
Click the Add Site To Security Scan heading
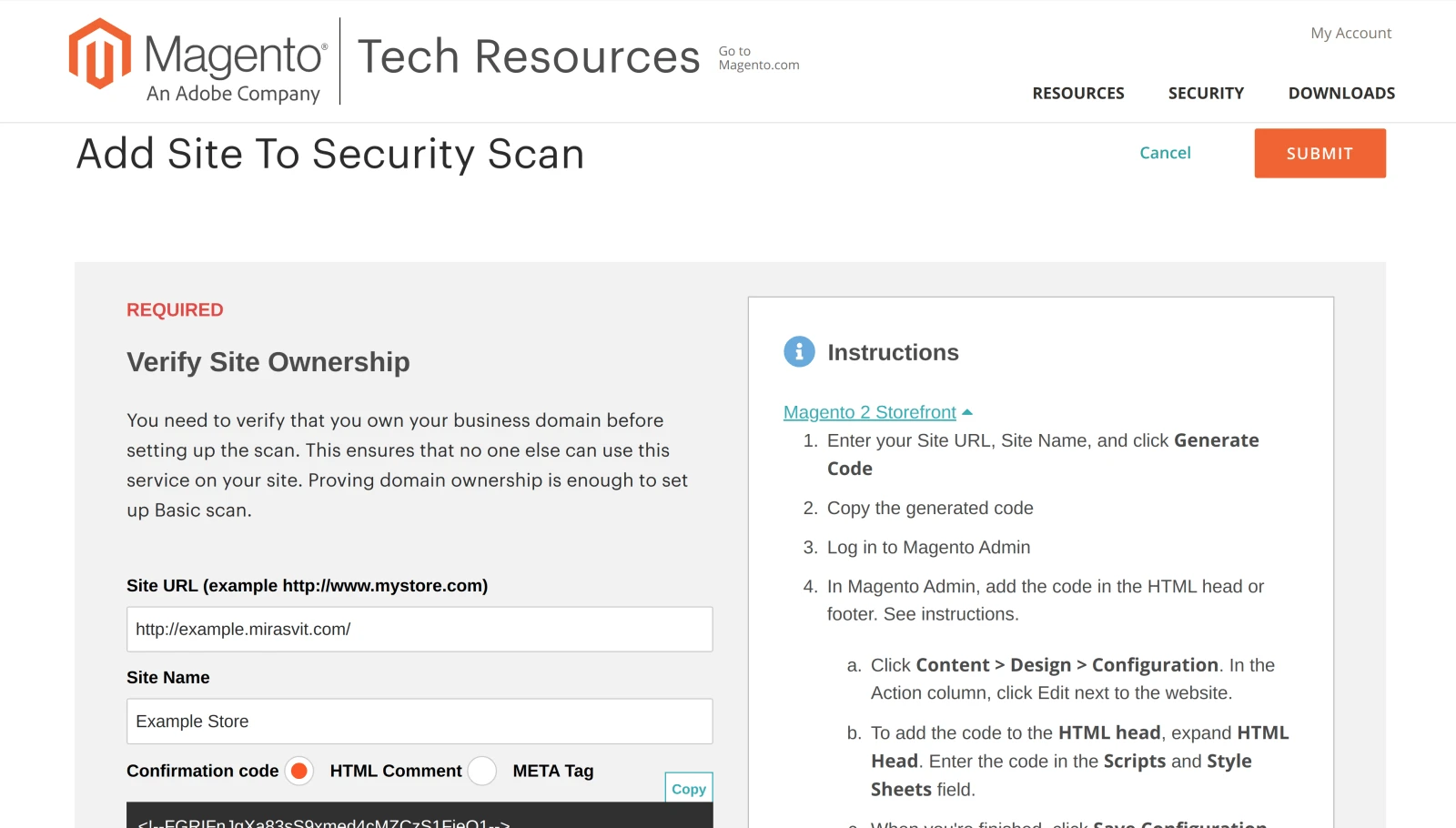pos(330,154)
